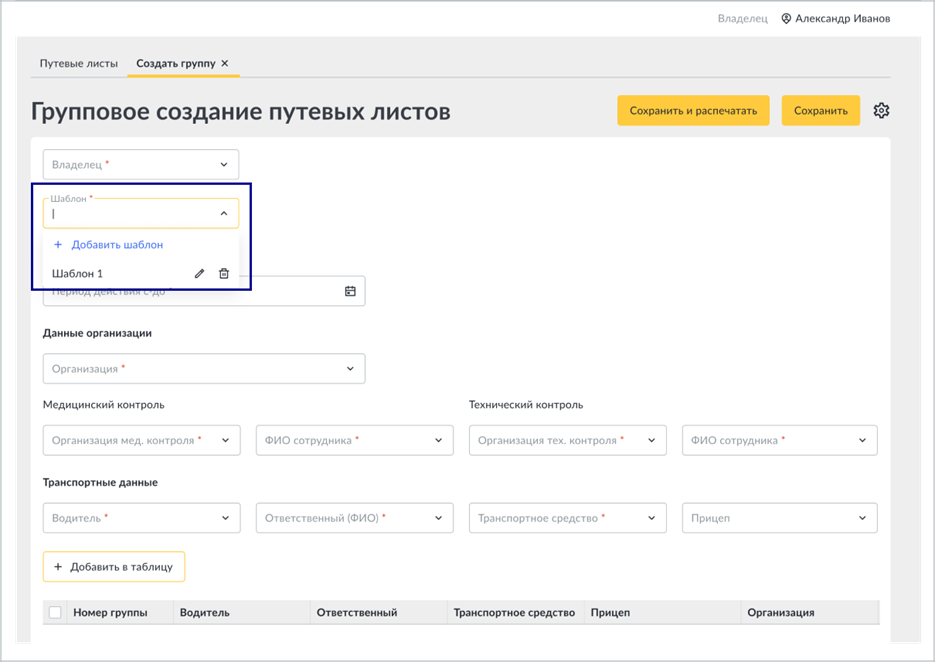Click the user profile icon near Александр Иванов
The width and height of the screenshot is (935, 662).
click(x=786, y=18)
